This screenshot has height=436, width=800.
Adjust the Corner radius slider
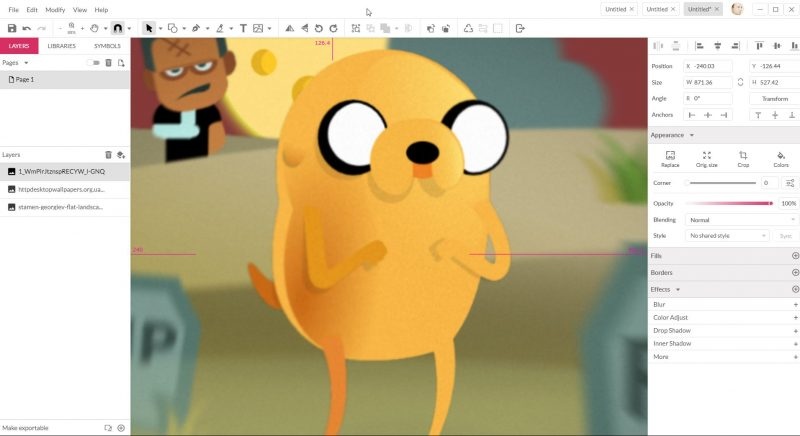tap(720, 183)
